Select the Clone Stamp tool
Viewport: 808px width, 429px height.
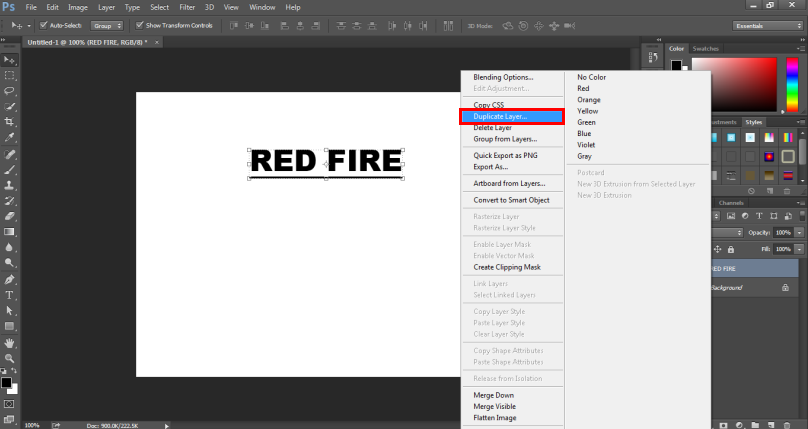pos(9,185)
